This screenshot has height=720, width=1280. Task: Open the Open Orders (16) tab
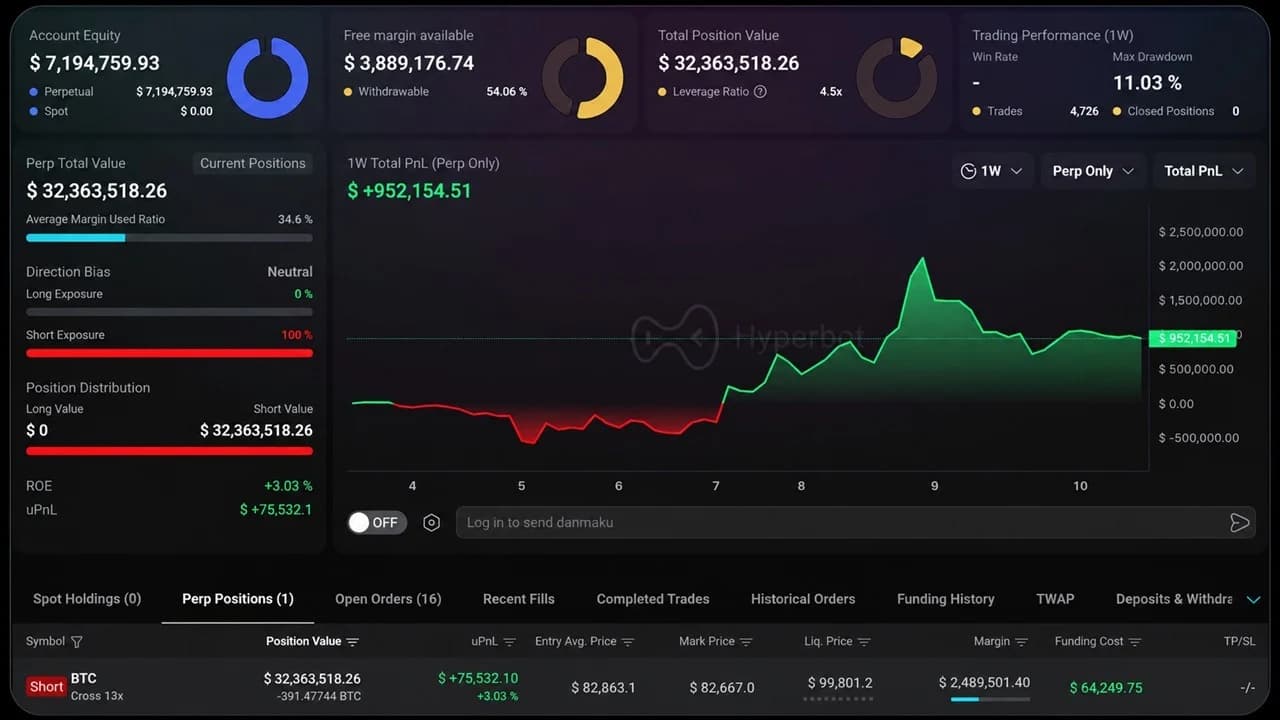tap(388, 599)
